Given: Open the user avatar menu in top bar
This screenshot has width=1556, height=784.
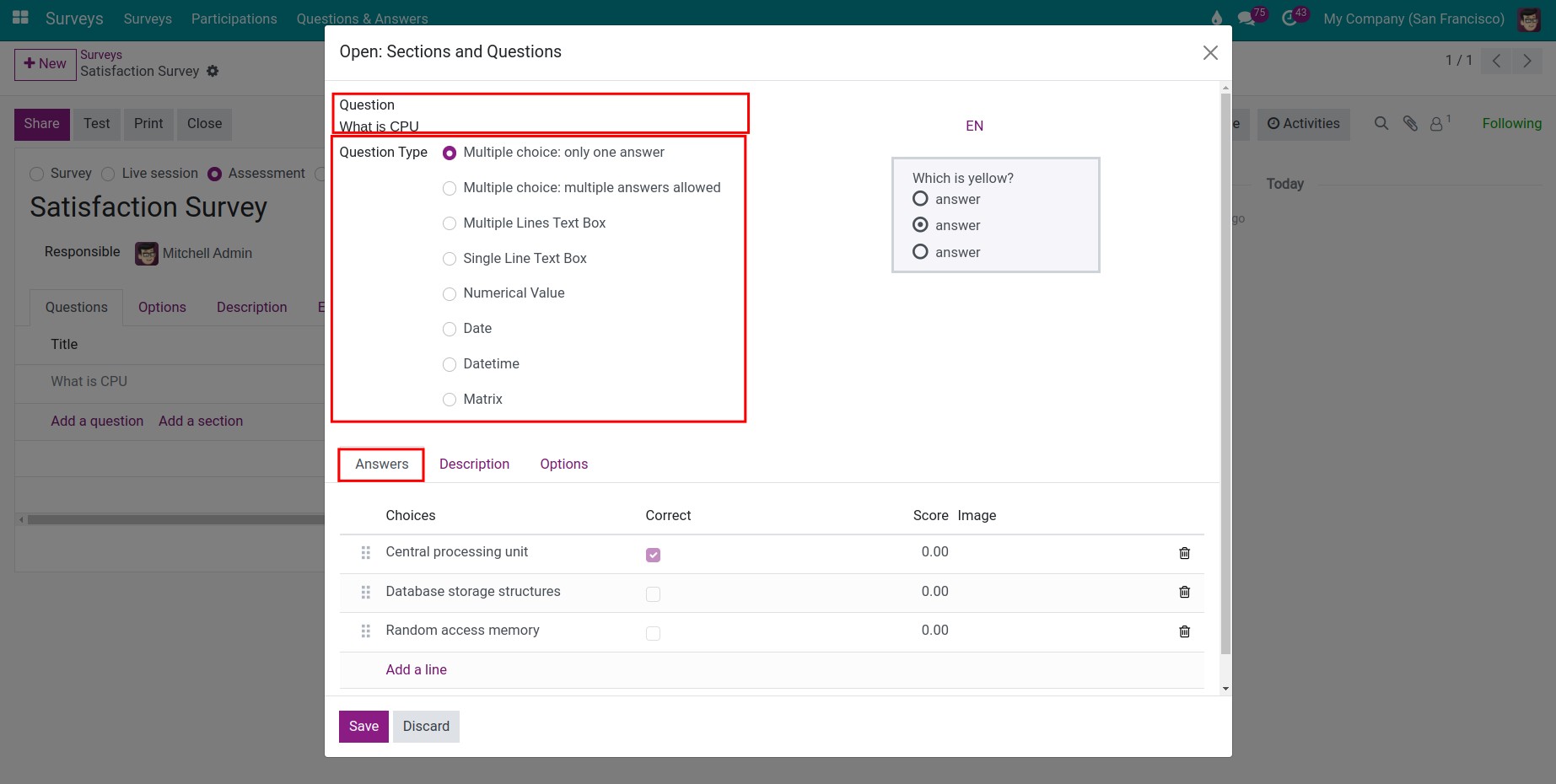Looking at the screenshot, I should (1529, 19).
